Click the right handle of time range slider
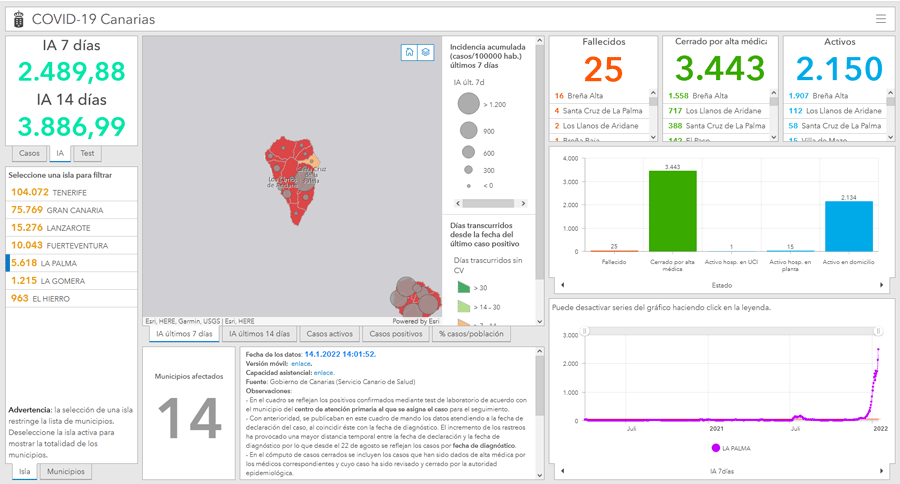 878,331
